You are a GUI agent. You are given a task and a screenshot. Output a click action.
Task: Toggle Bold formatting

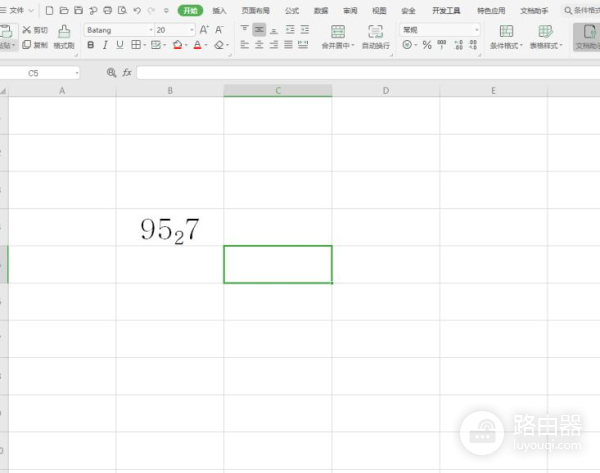pyautogui.click(x=90, y=45)
